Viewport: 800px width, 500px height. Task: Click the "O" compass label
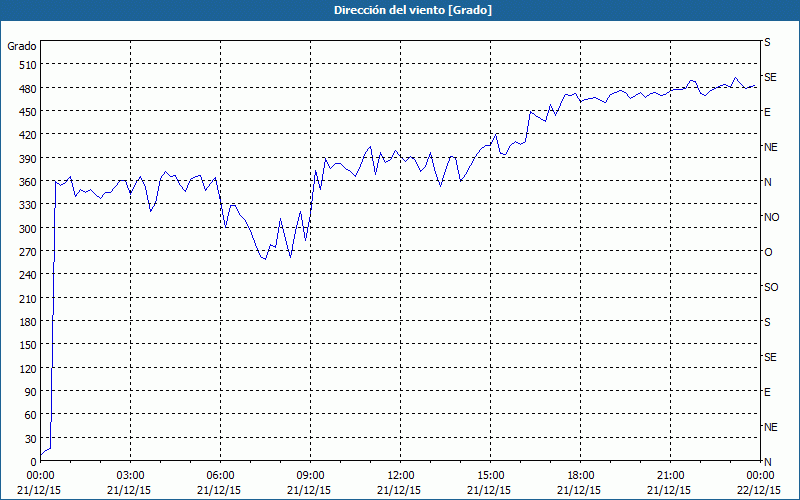coord(768,252)
